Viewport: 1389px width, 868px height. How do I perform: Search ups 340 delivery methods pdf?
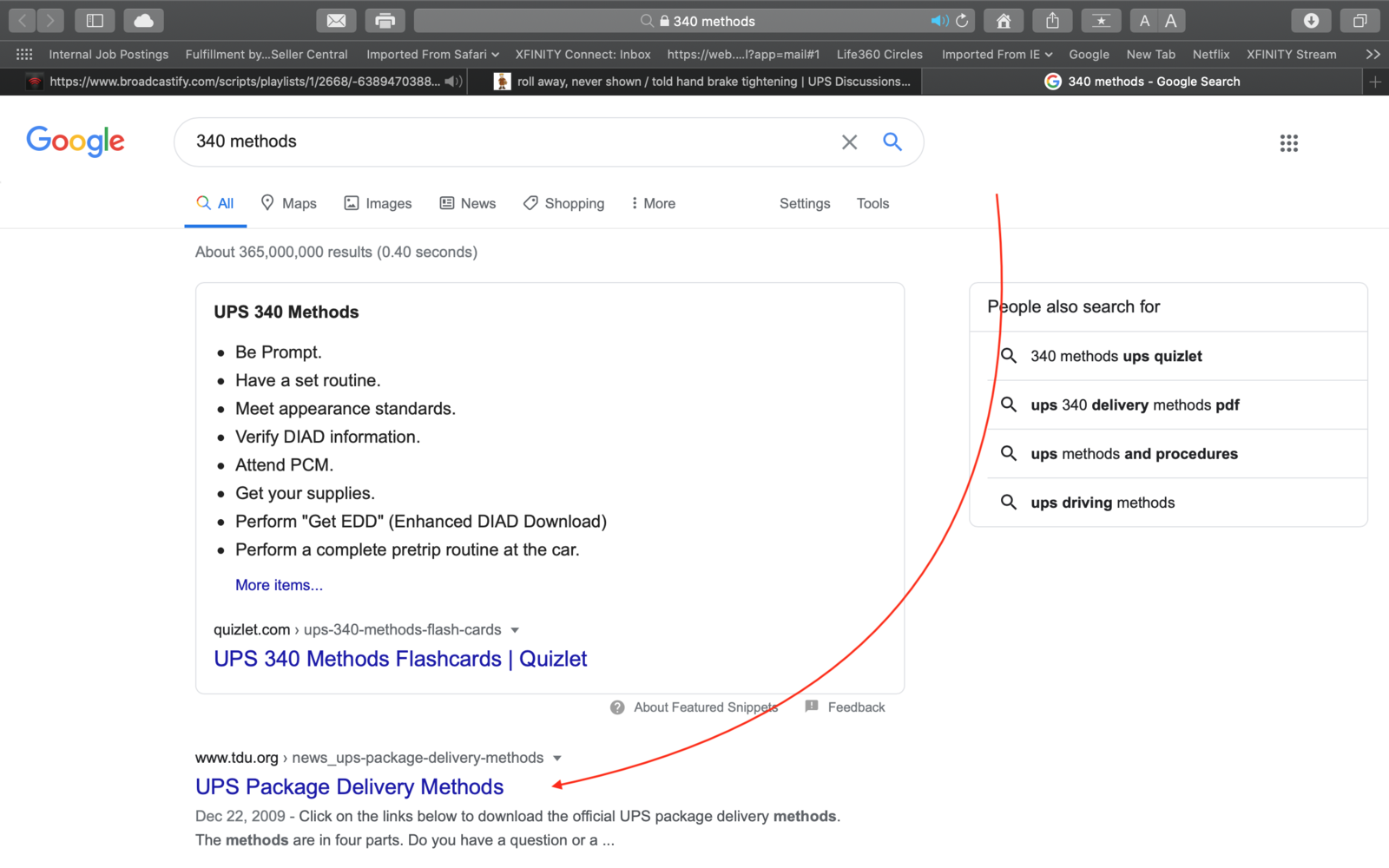[x=1168, y=404]
